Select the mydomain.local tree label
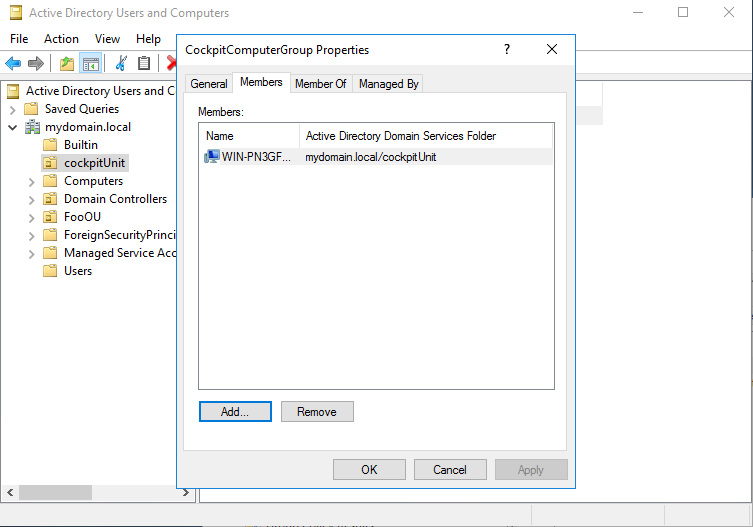The width and height of the screenshot is (753, 527). [88, 127]
